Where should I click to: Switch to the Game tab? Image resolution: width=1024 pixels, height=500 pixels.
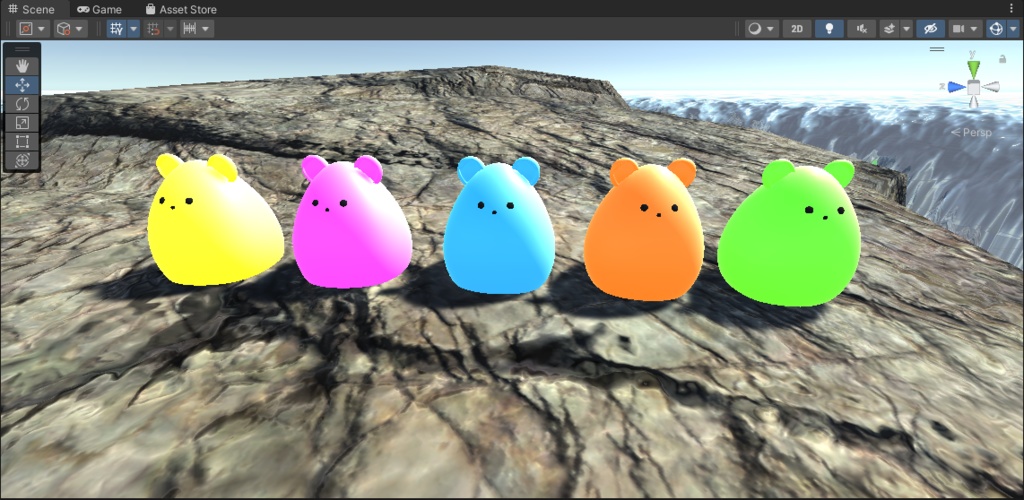tap(99, 9)
